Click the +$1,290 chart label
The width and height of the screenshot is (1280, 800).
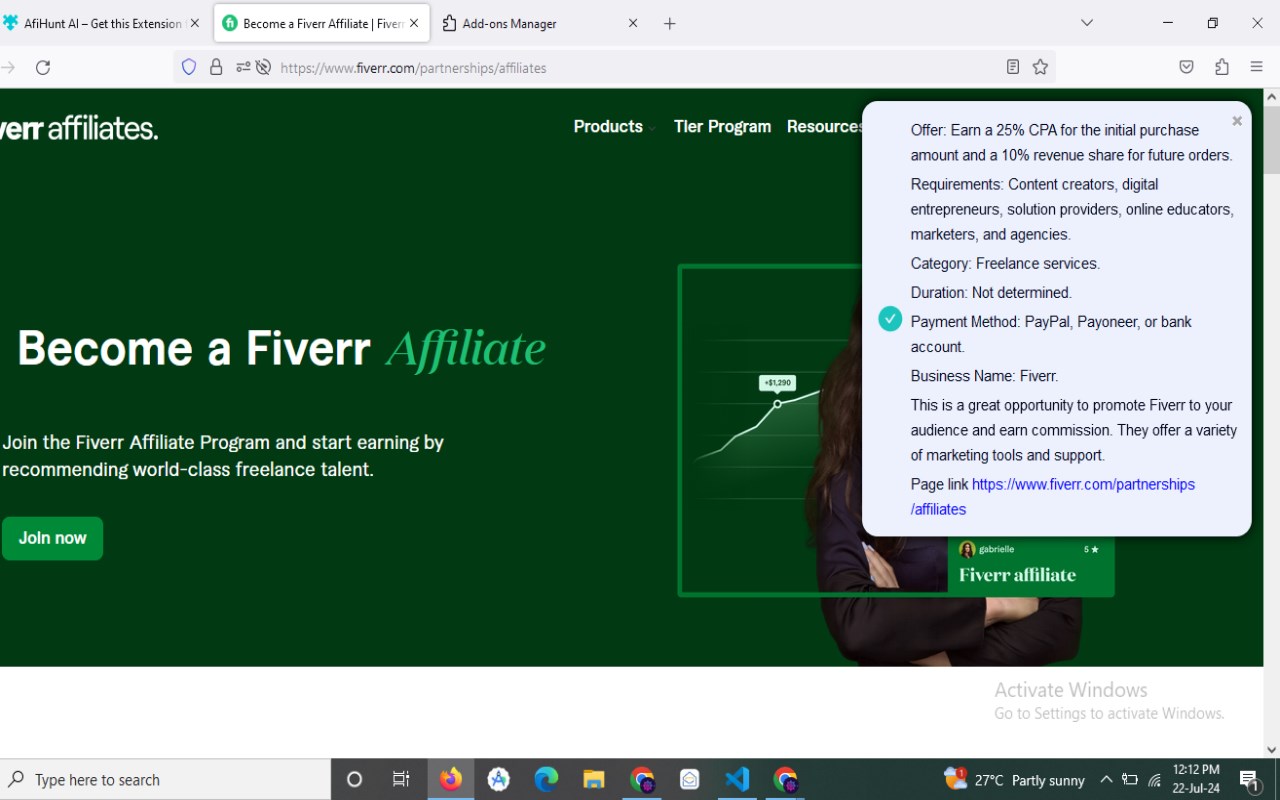click(x=777, y=382)
